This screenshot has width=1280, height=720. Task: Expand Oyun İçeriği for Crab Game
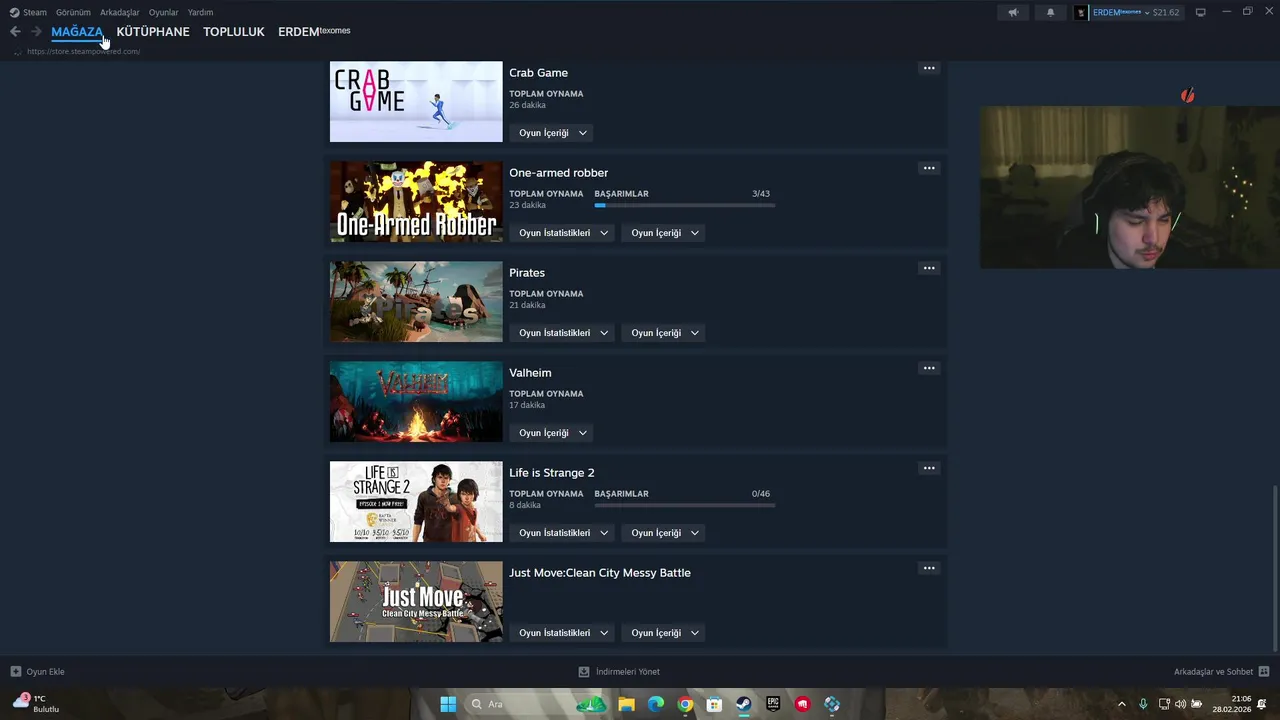(552, 133)
